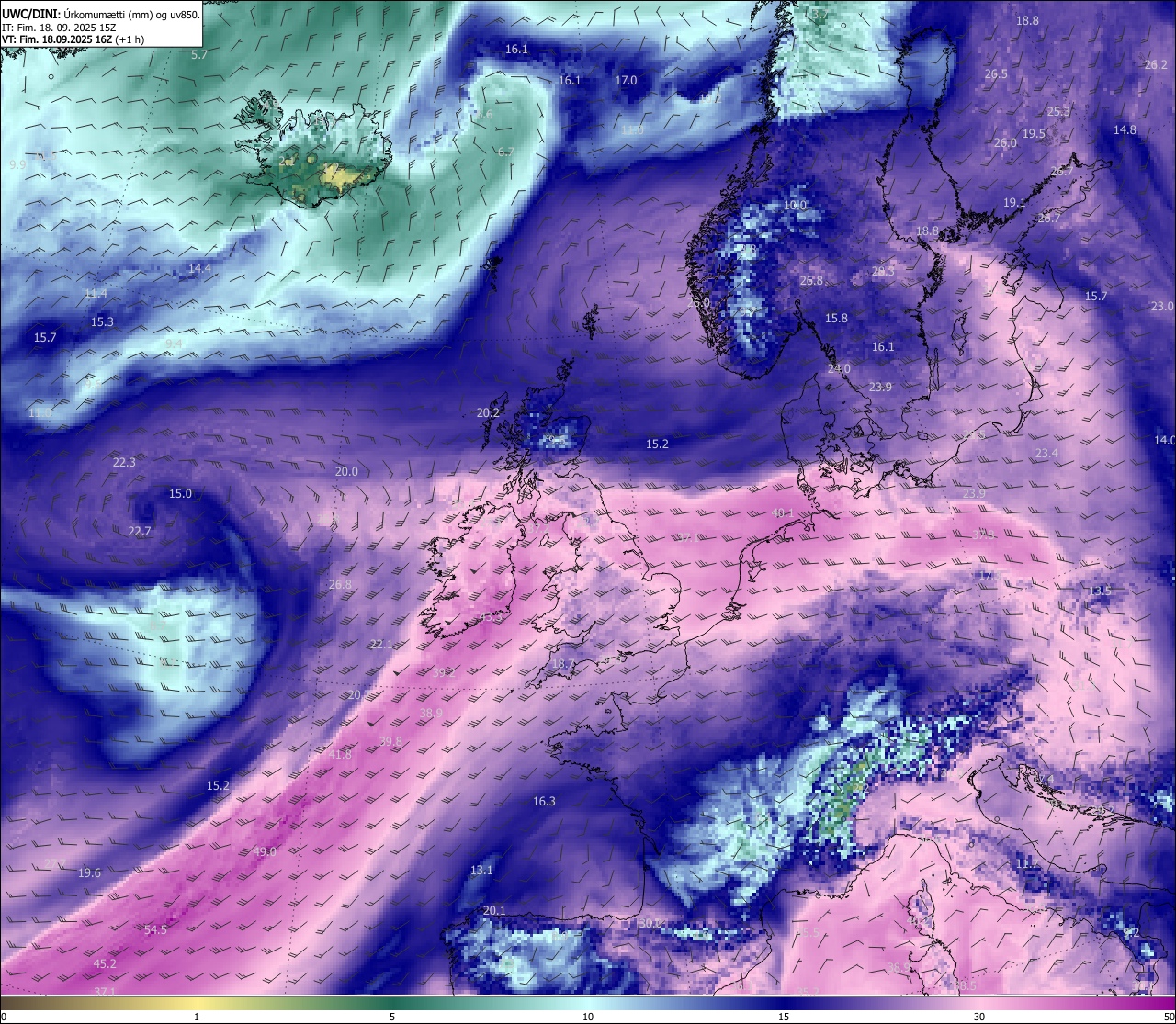The height and width of the screenshot is (1024, 1176).
Task: Click the map value 13.1
Action: click(x=481, y=871)
